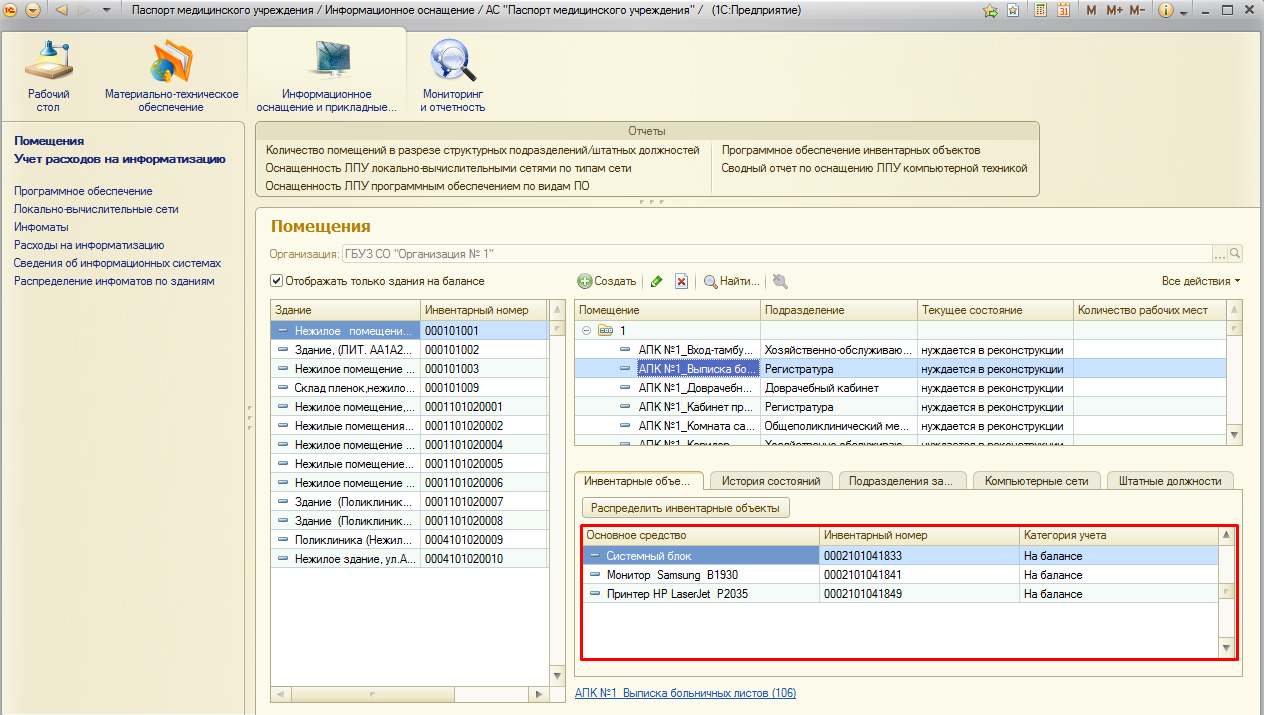The height and width of the screenshot is (715, 1264).
Task: Open Рабочий стол section
Action: pyautogui.click(x=49, y=73)
